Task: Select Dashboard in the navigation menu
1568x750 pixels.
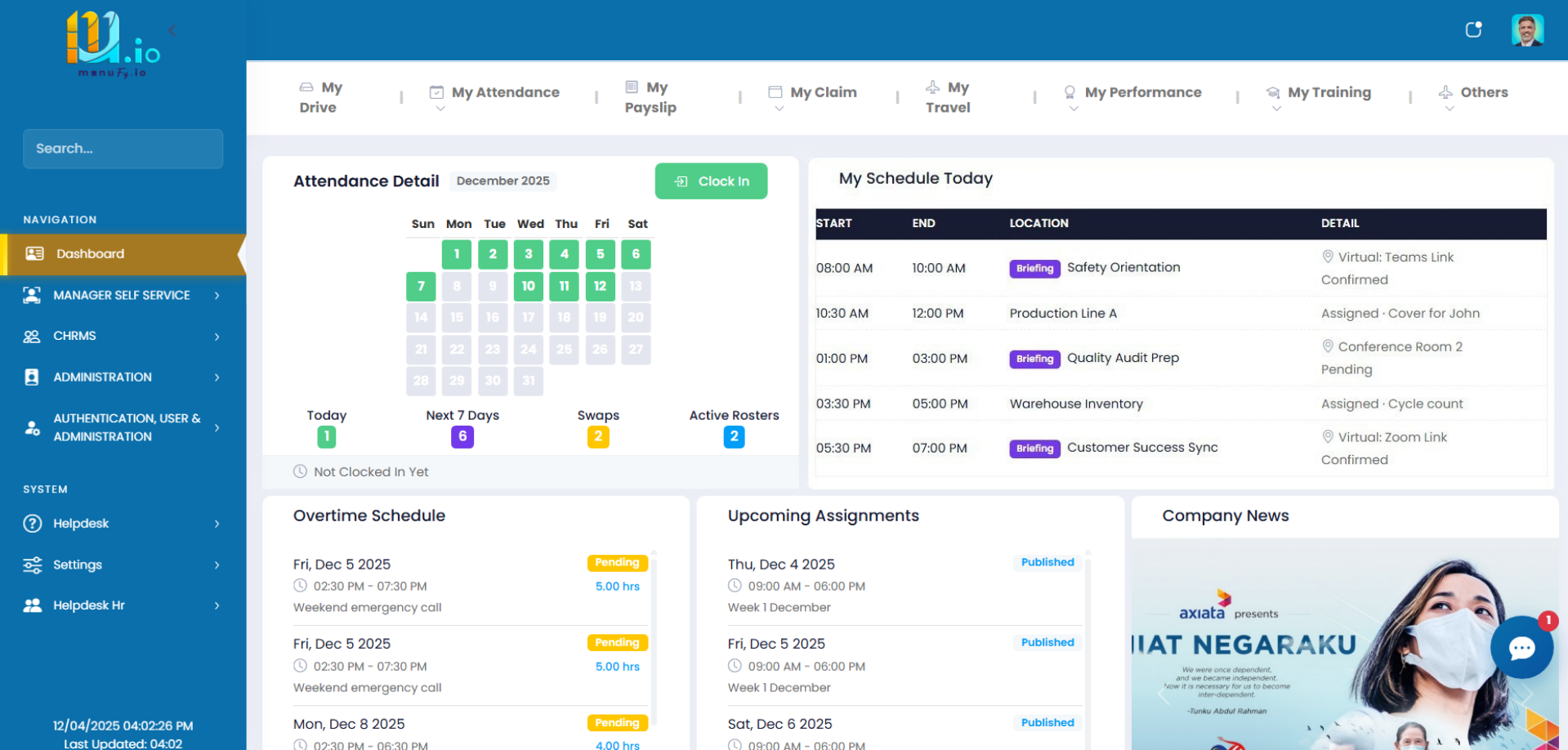Action: pos(90,253)
